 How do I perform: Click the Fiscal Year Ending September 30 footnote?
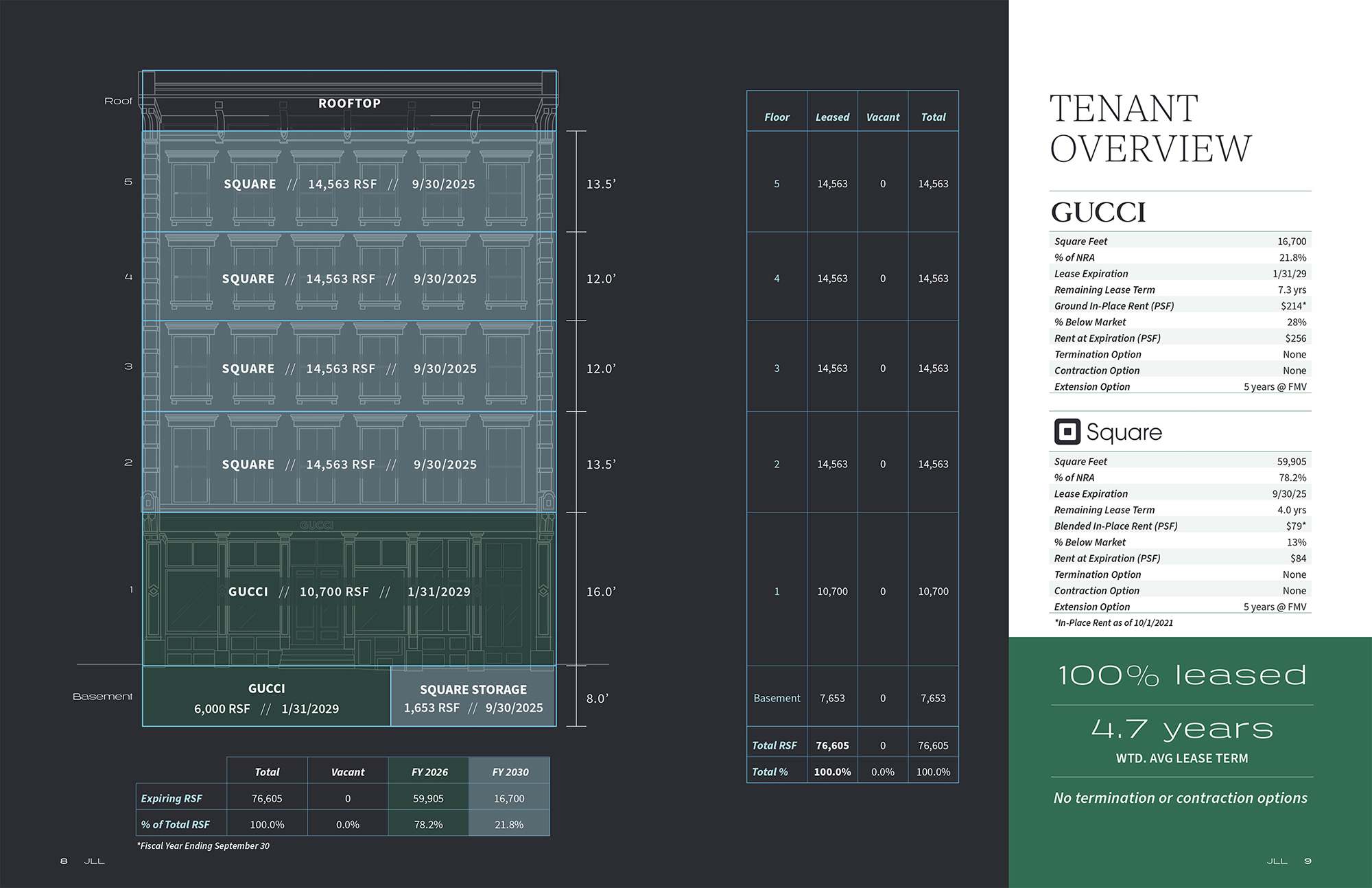click(x=204, y=845)
